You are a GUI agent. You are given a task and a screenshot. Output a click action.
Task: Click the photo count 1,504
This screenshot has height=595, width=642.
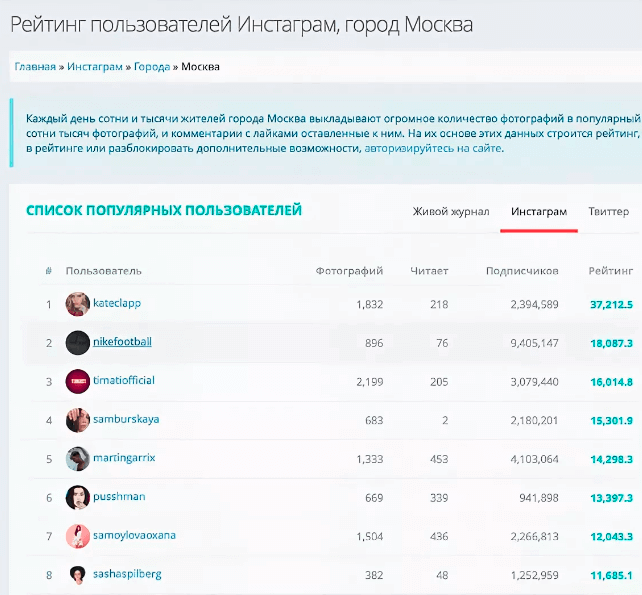pyautogui.click(x=370, y=537)
